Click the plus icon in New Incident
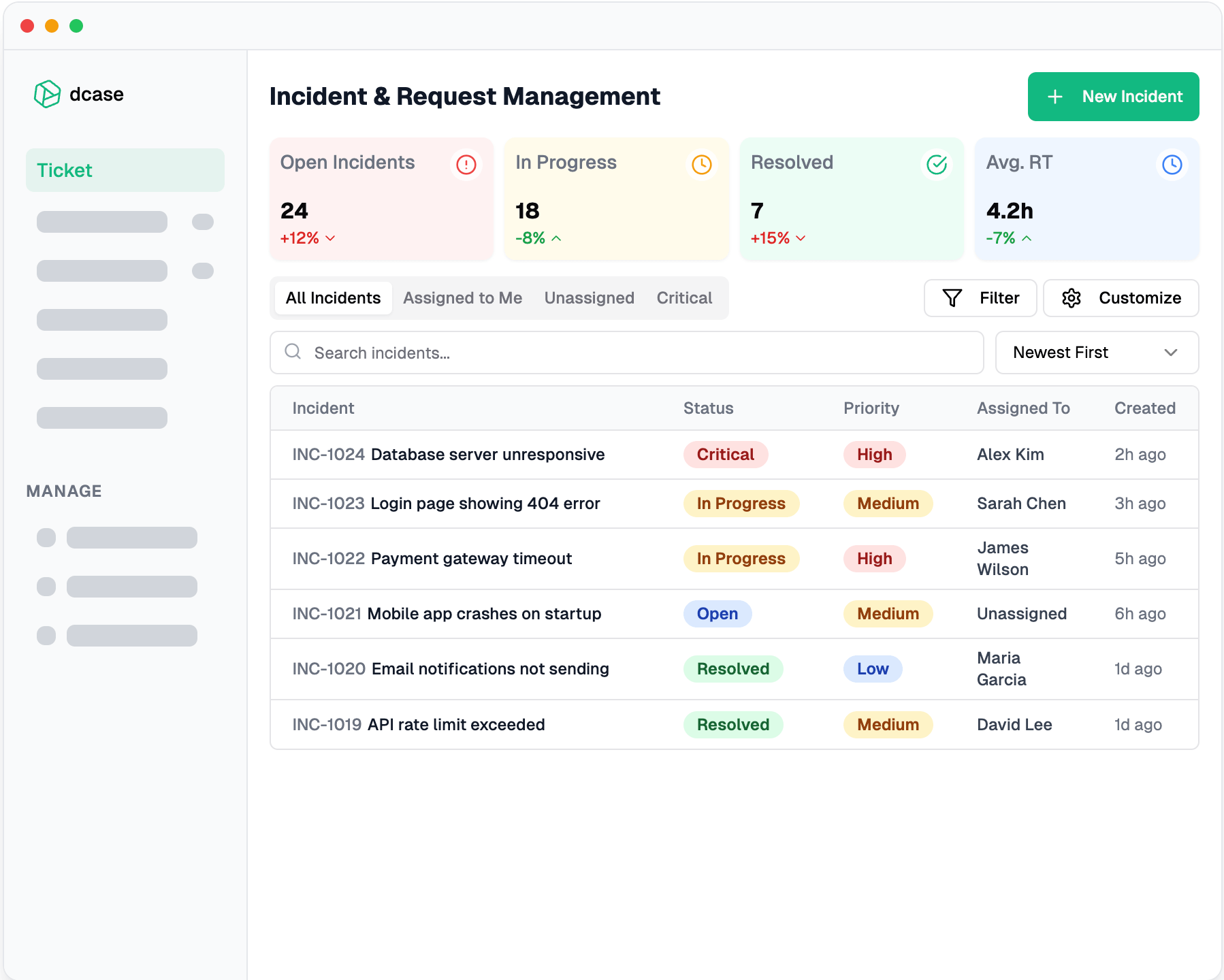 [x=1055, y=97]
